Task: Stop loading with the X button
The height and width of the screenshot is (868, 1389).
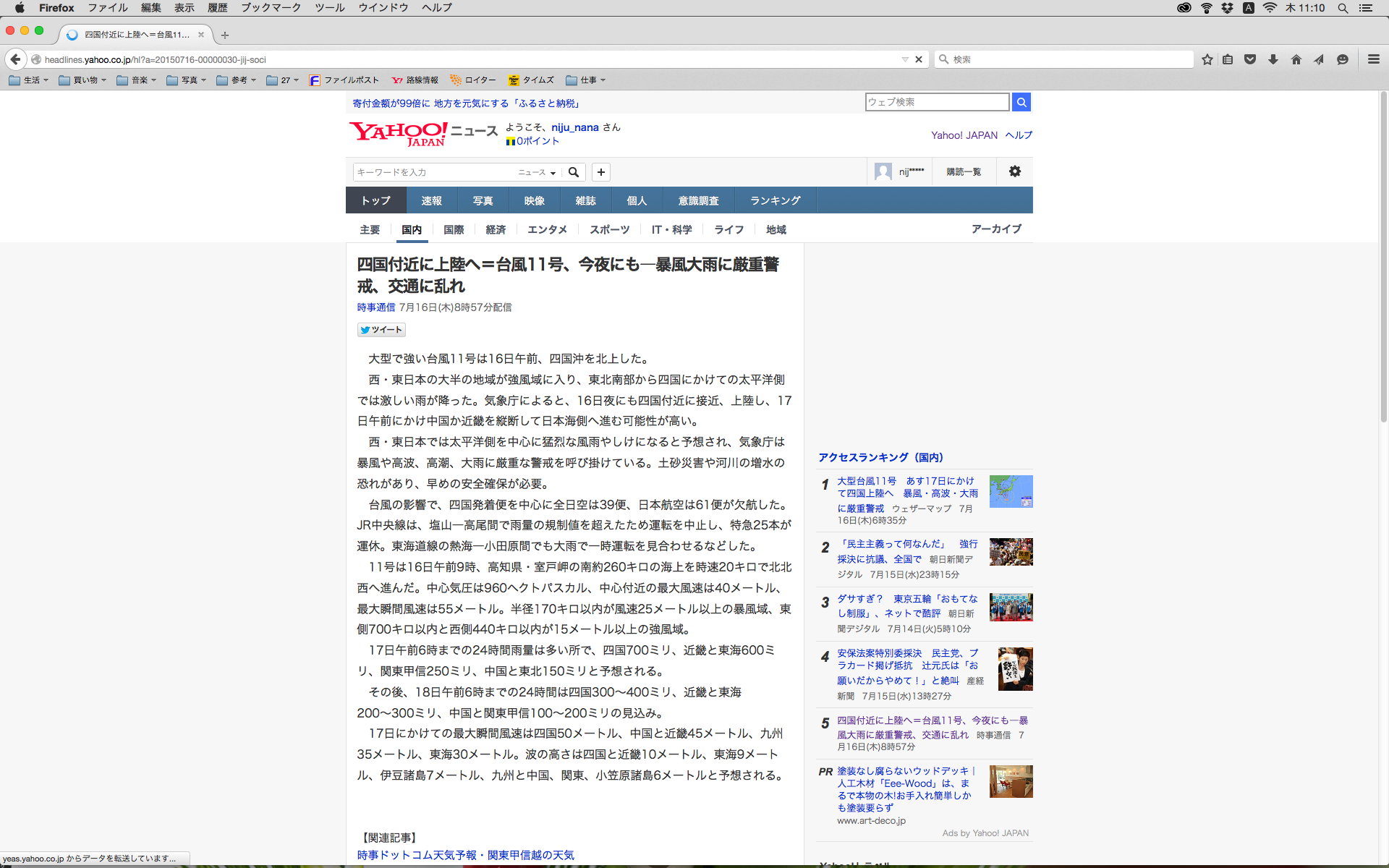Action: click(x=919, y=59)
